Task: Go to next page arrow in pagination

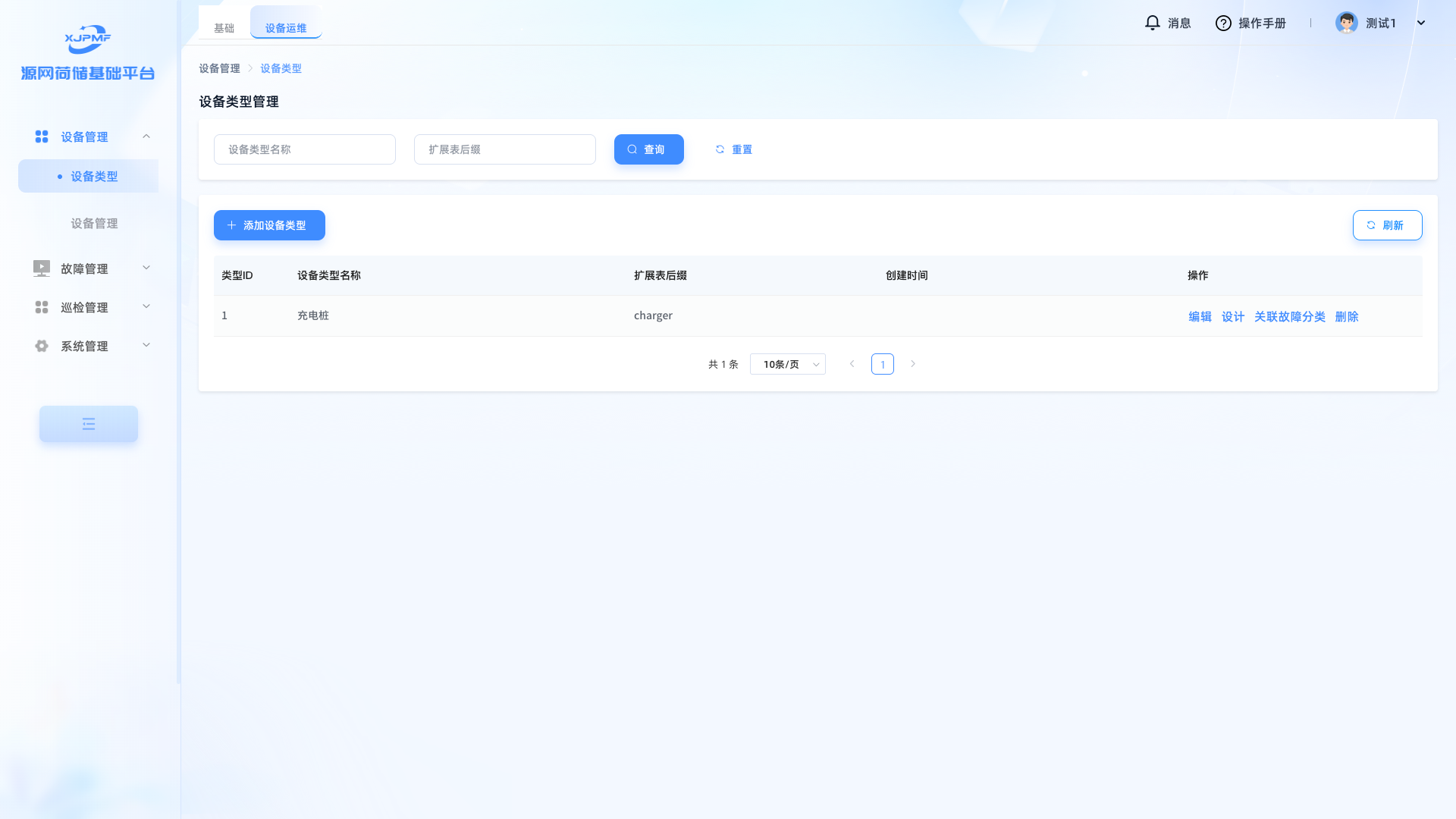Action: pyautogui.click(x=913, y=364)
